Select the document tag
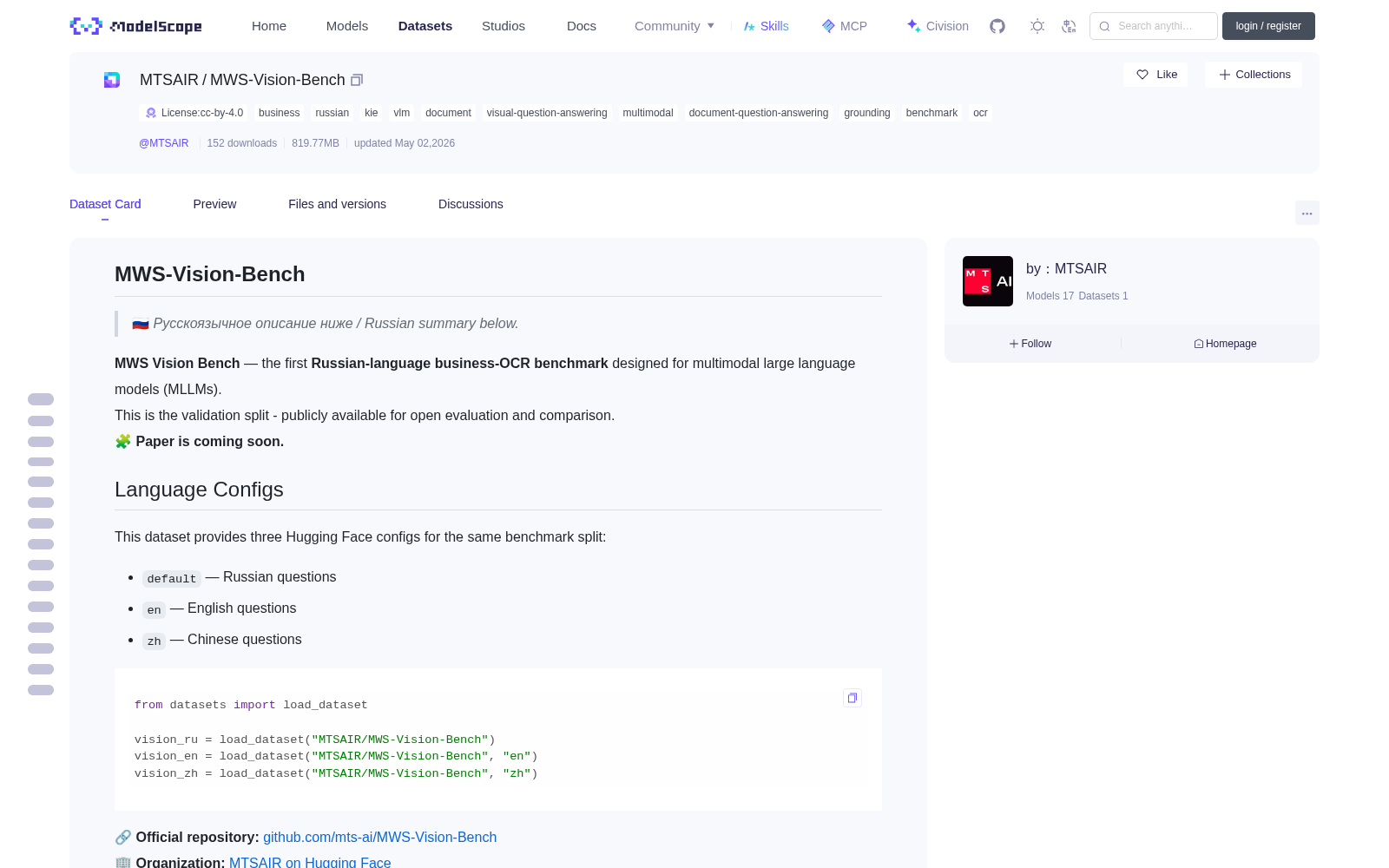The height and width of the screenshot is (868, 1389). [448, 113]
